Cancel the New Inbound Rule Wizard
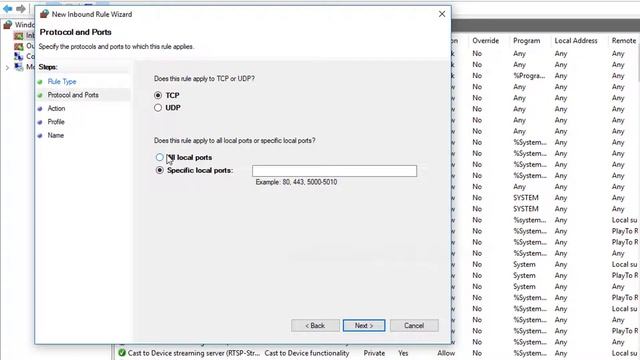The image size is (640, 360). coord(414,325)
